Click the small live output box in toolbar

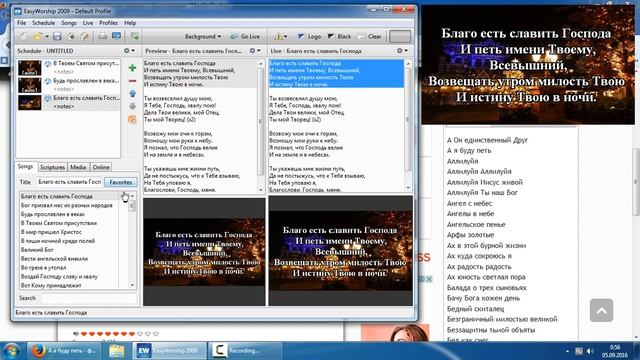point(400,36)
